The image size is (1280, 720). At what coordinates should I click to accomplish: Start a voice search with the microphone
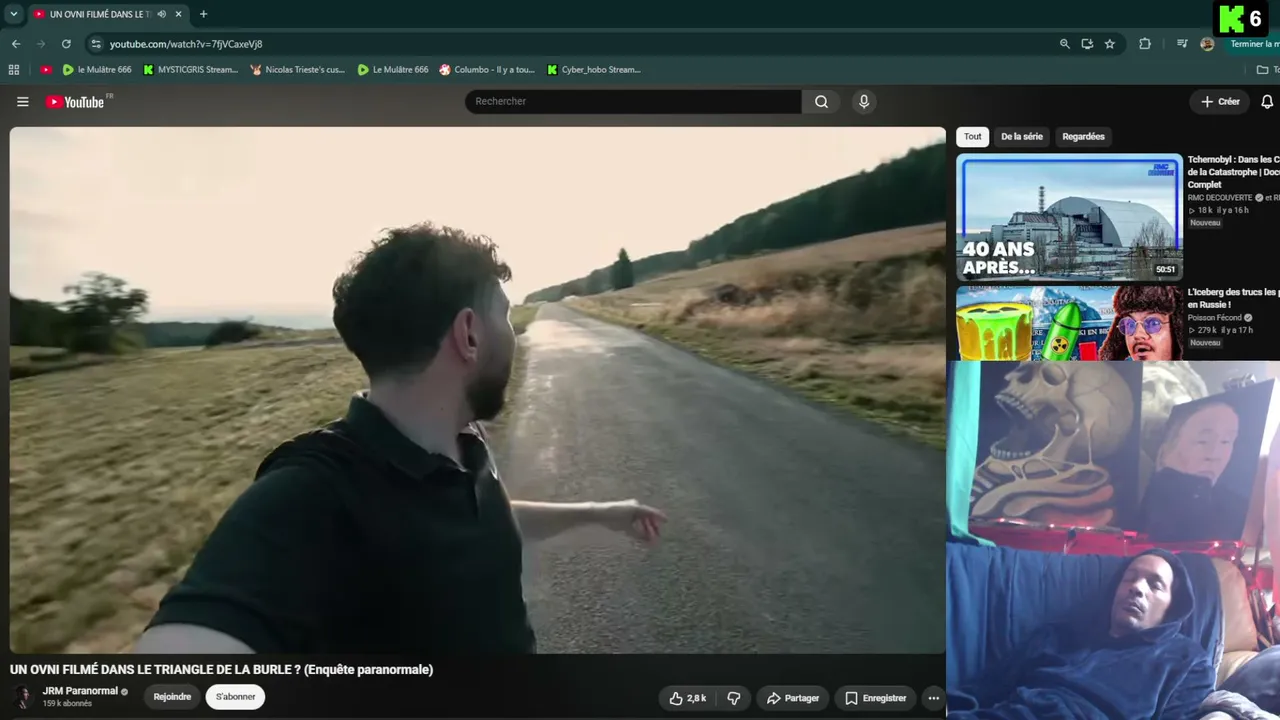864,101
